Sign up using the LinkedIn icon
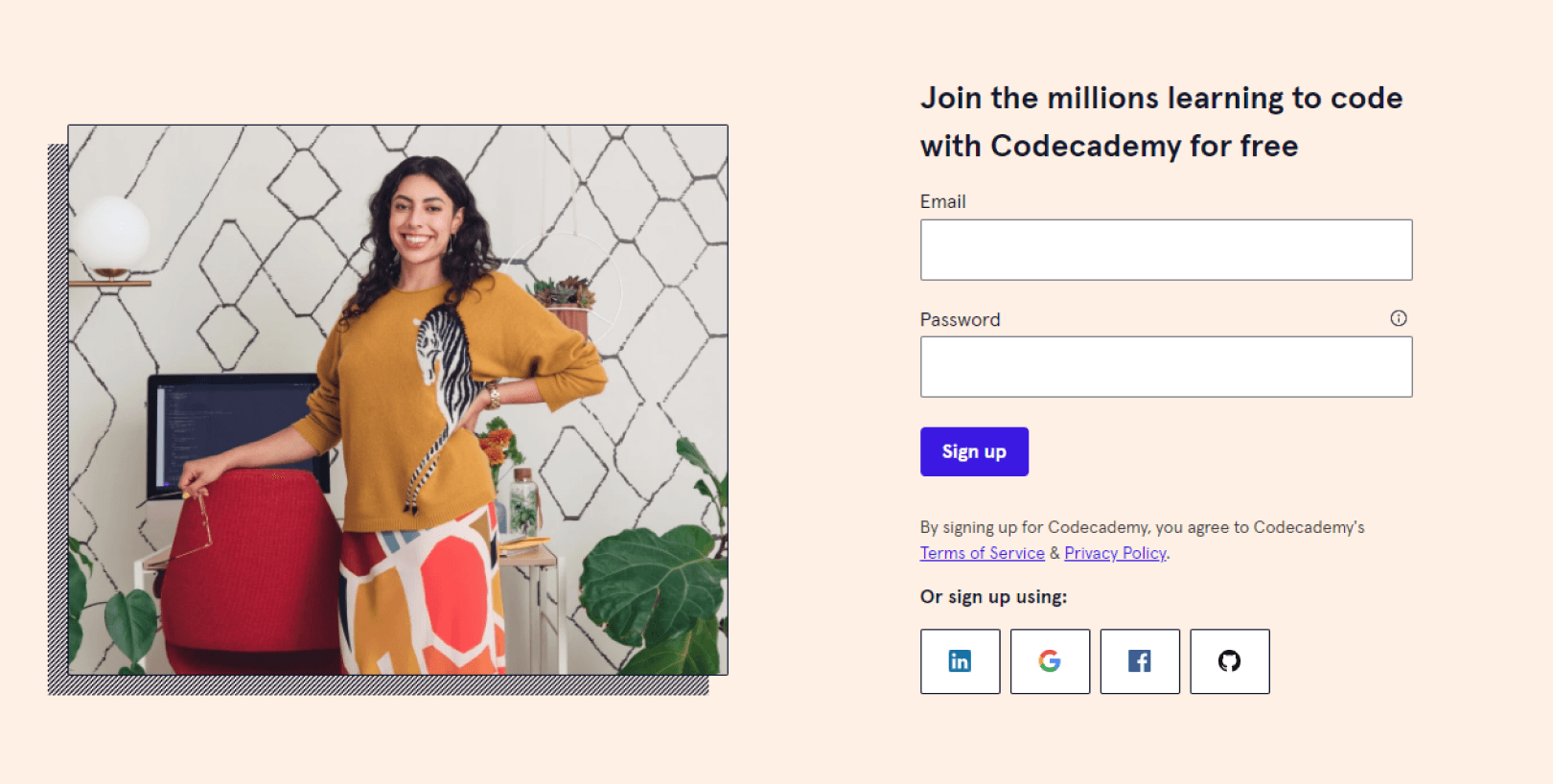Viewport: 1553px width, 784px height. point(960,661)
